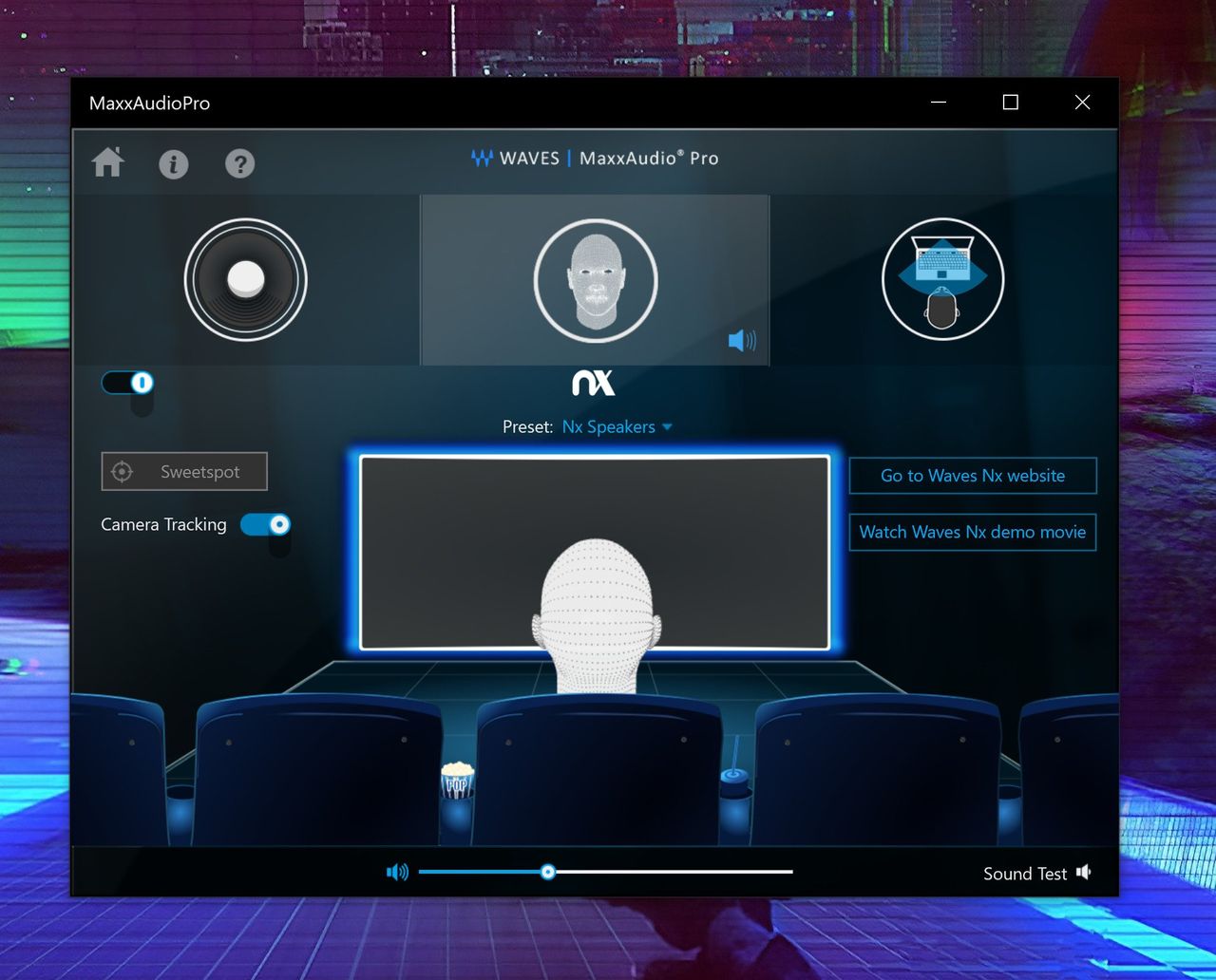Click the MaxxAudioPro title bar text
Viewport: 1216px width, 980px height.
149,104
